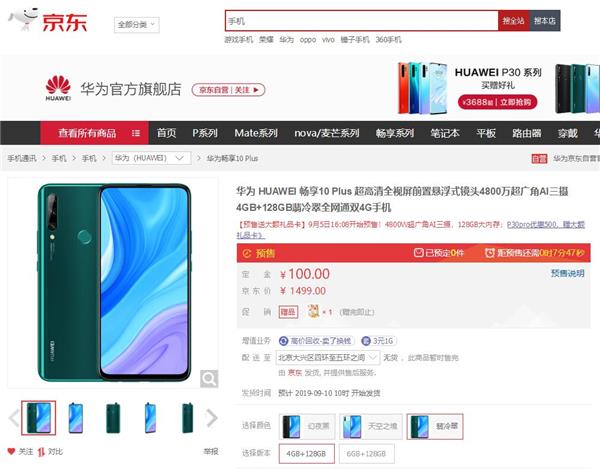Click the 搜全站 search button
The width and height of the screenshot is (600, 470).
(x=513, y=21)
